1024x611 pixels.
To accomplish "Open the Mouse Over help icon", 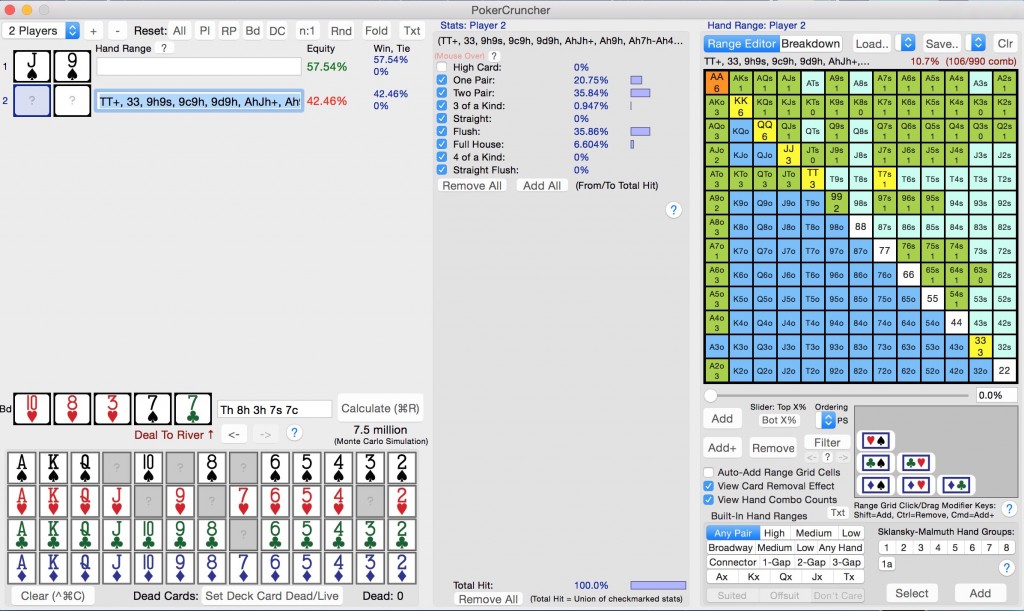I will 494,56.
